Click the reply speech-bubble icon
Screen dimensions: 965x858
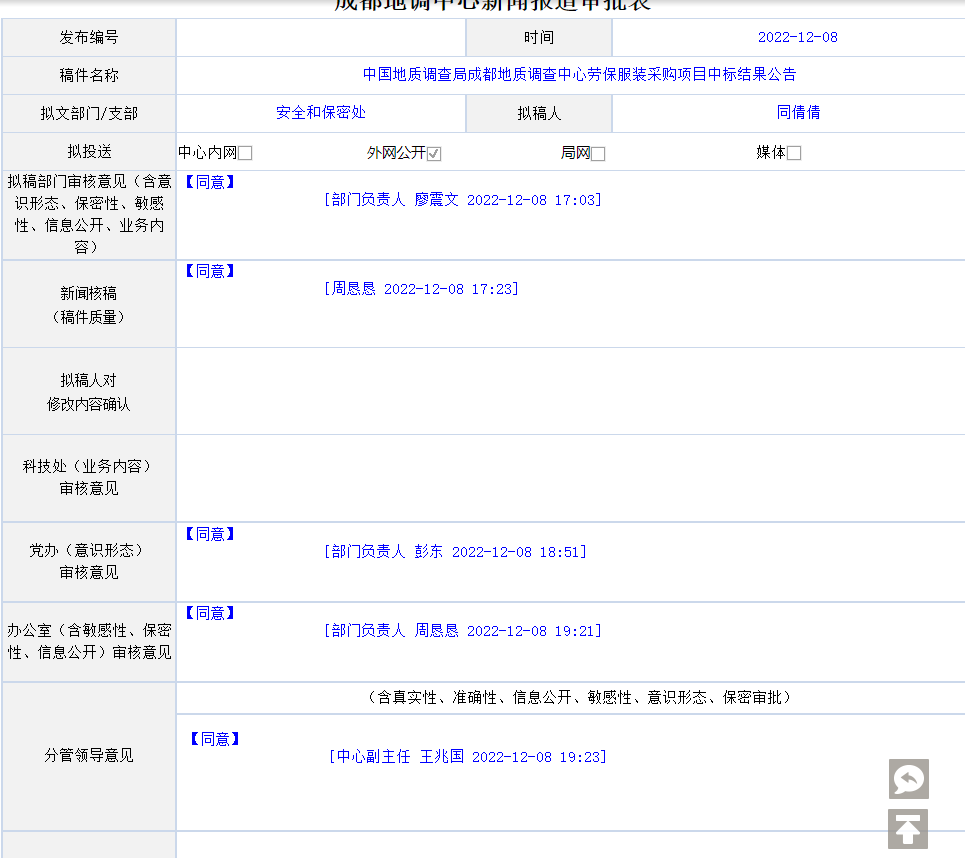click(x=908, y=779)
